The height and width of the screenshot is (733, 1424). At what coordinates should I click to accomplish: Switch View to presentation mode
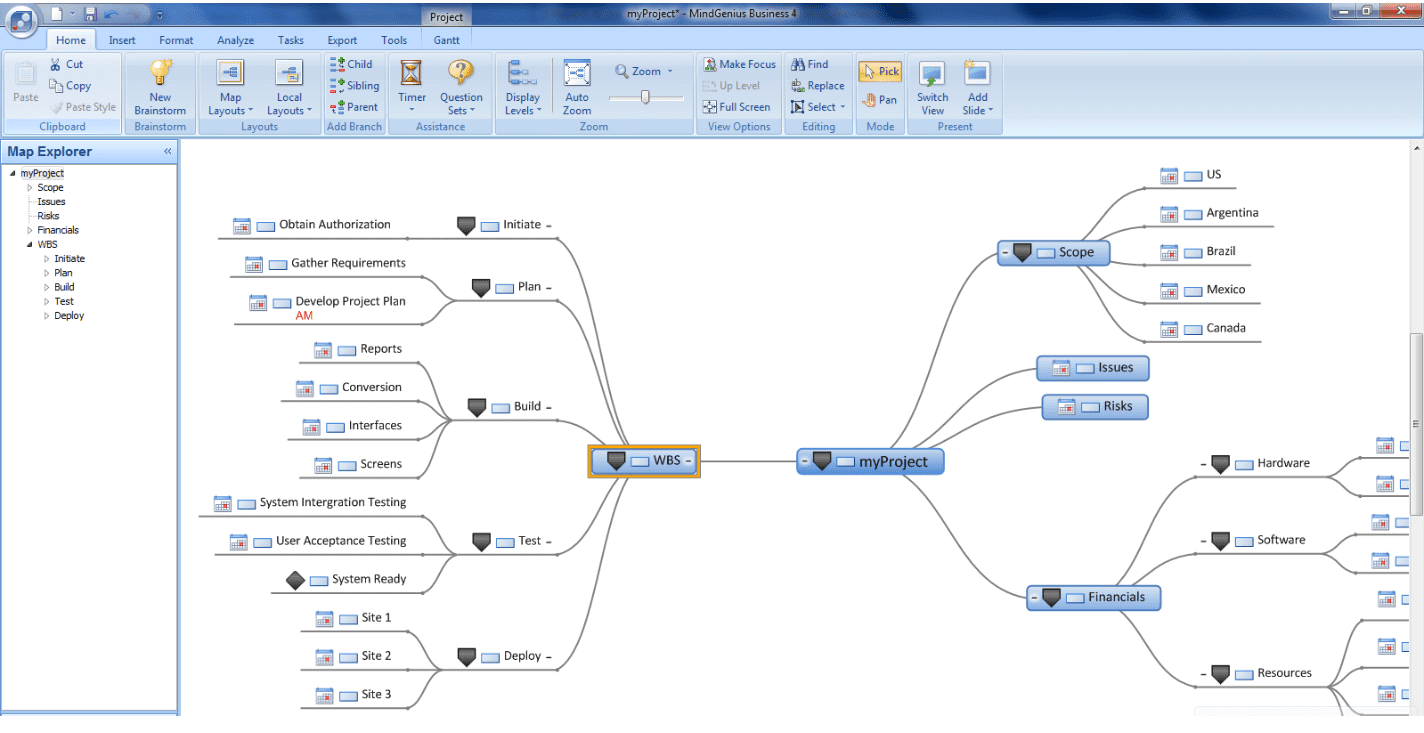(932, 87)
